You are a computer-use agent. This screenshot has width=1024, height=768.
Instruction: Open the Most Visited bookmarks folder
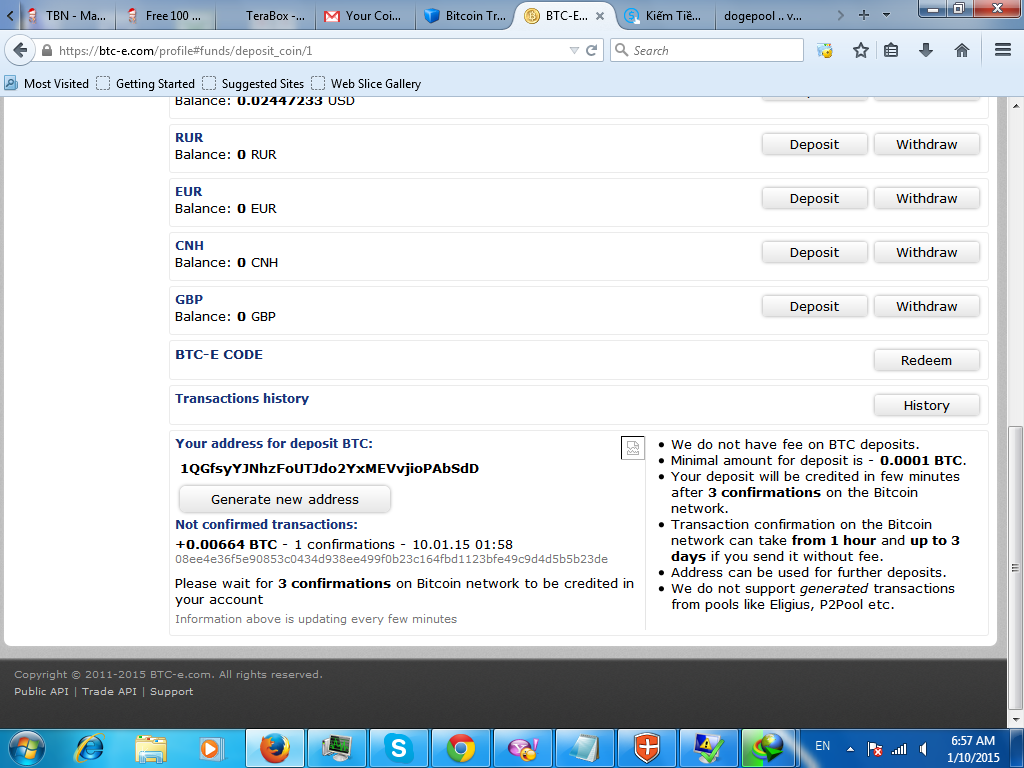pyautogui.click(x=46, y=84)
